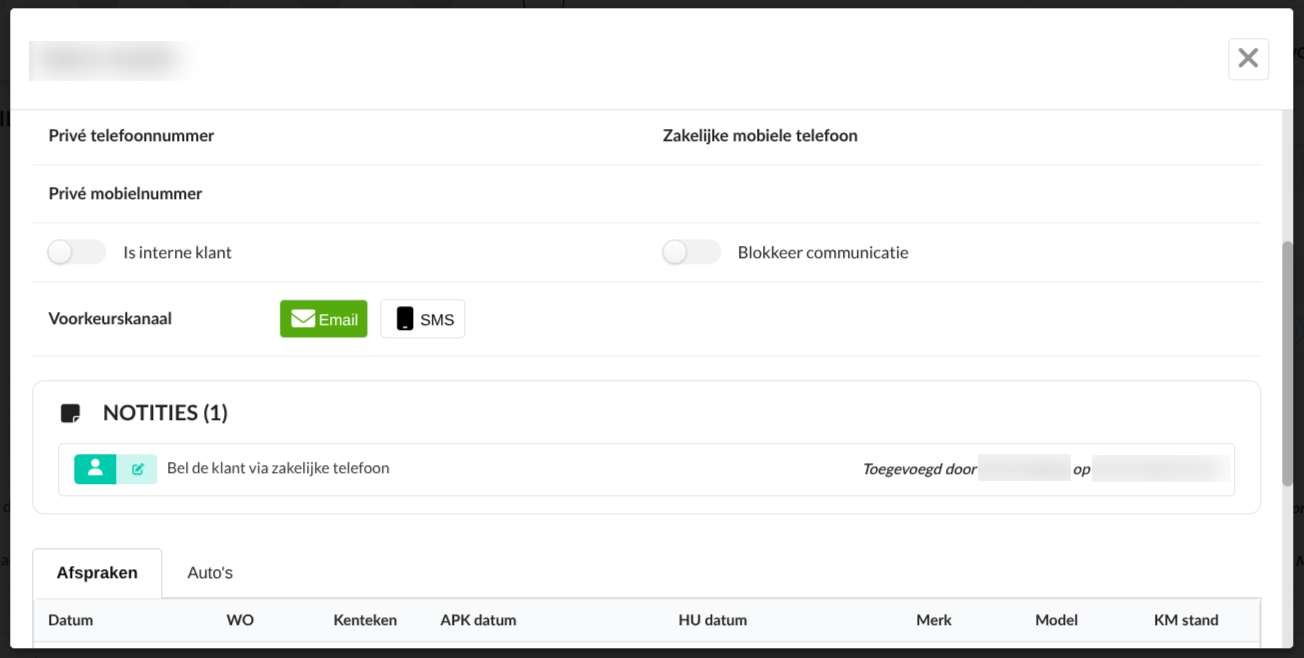Sort table by Kenteken column header
Image resolution: width=1304 pixels, height=658 pixels.
coord(365,620)
